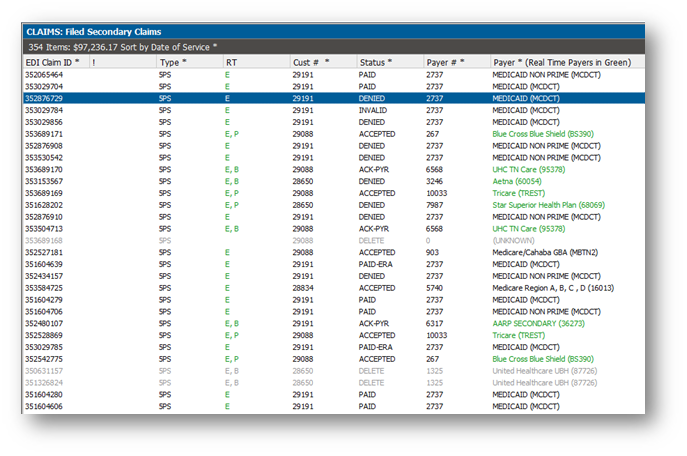Click Star Superior Health Plan (68069) payer
Viewport: 687px width, 456px height.
[x=548, y=205]
